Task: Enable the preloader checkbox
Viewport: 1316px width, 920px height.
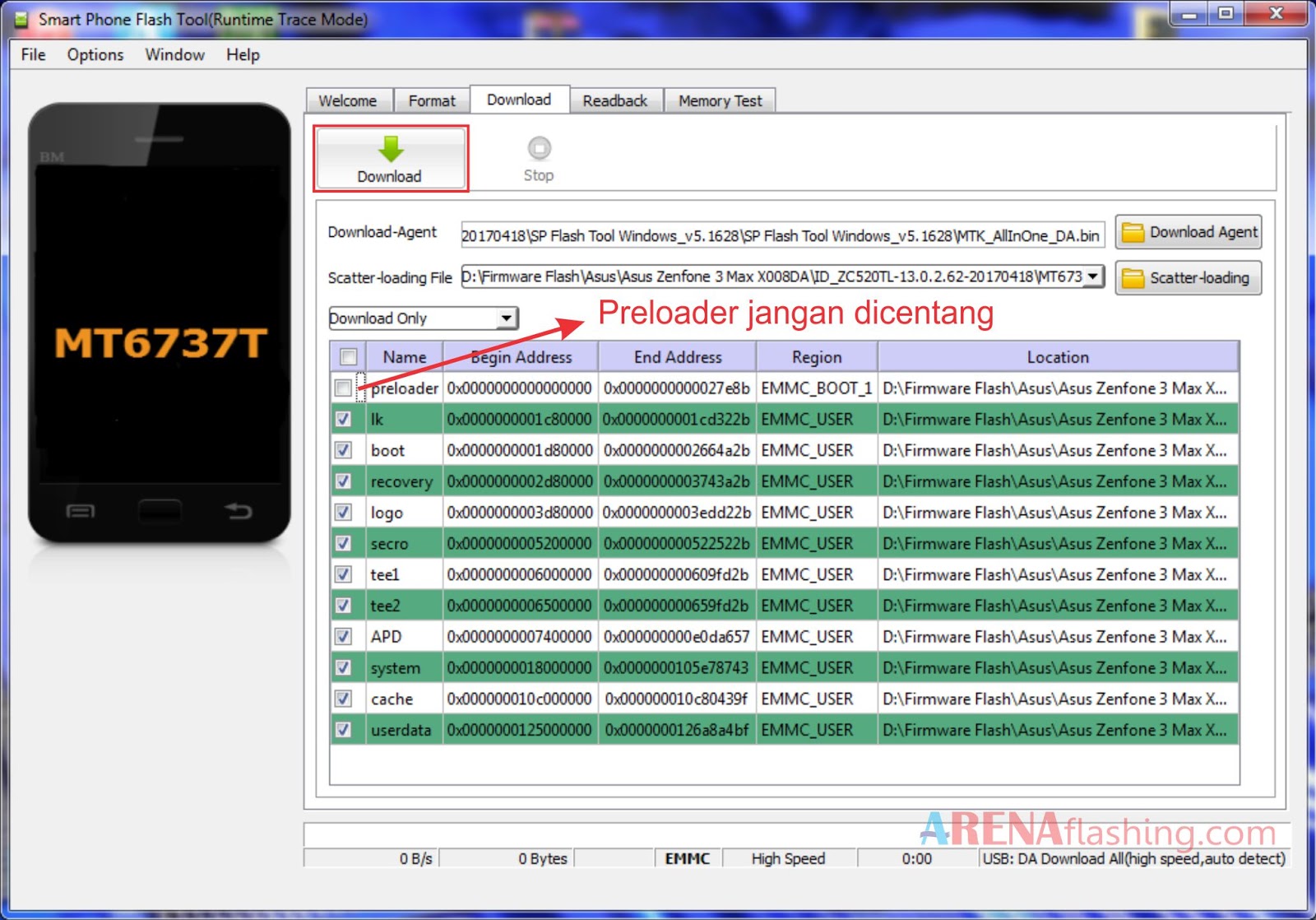Action: click(344, 388)
